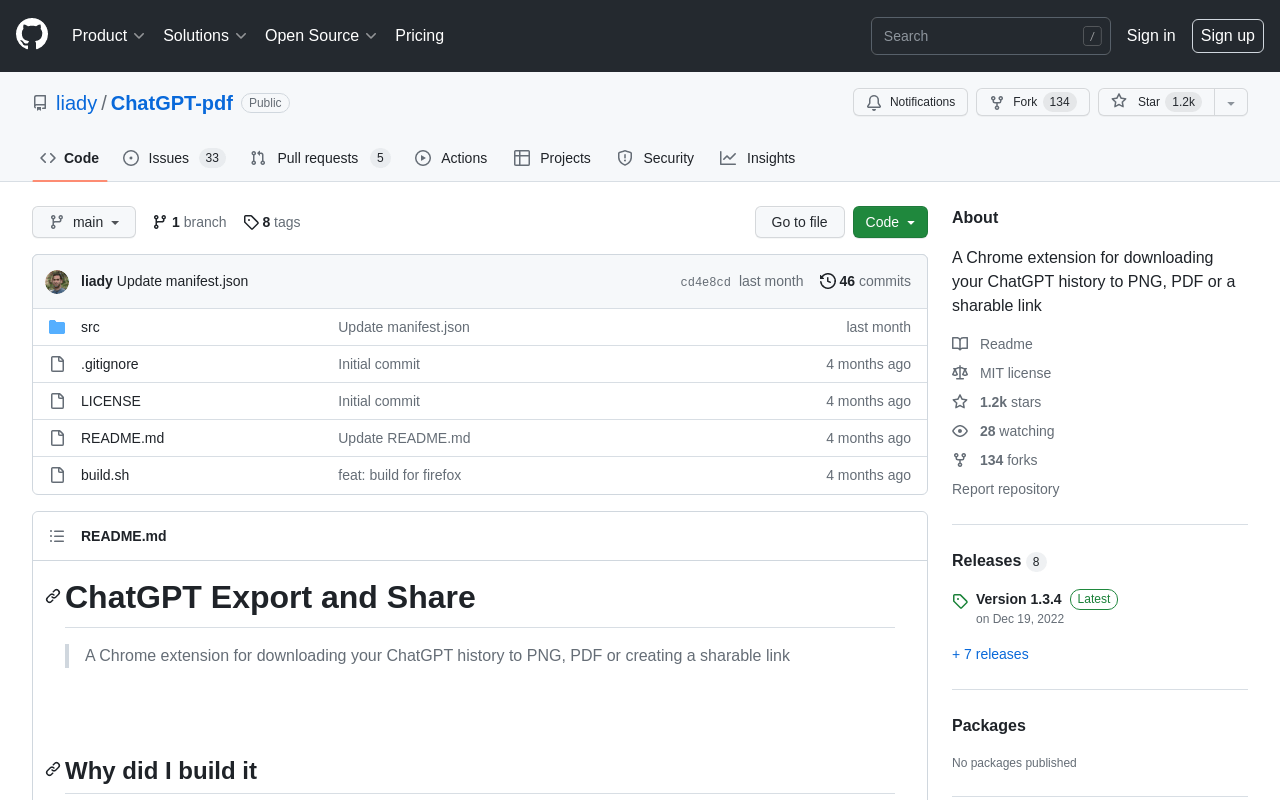
Task: Click the src folder icon
Action: (57, 327)
